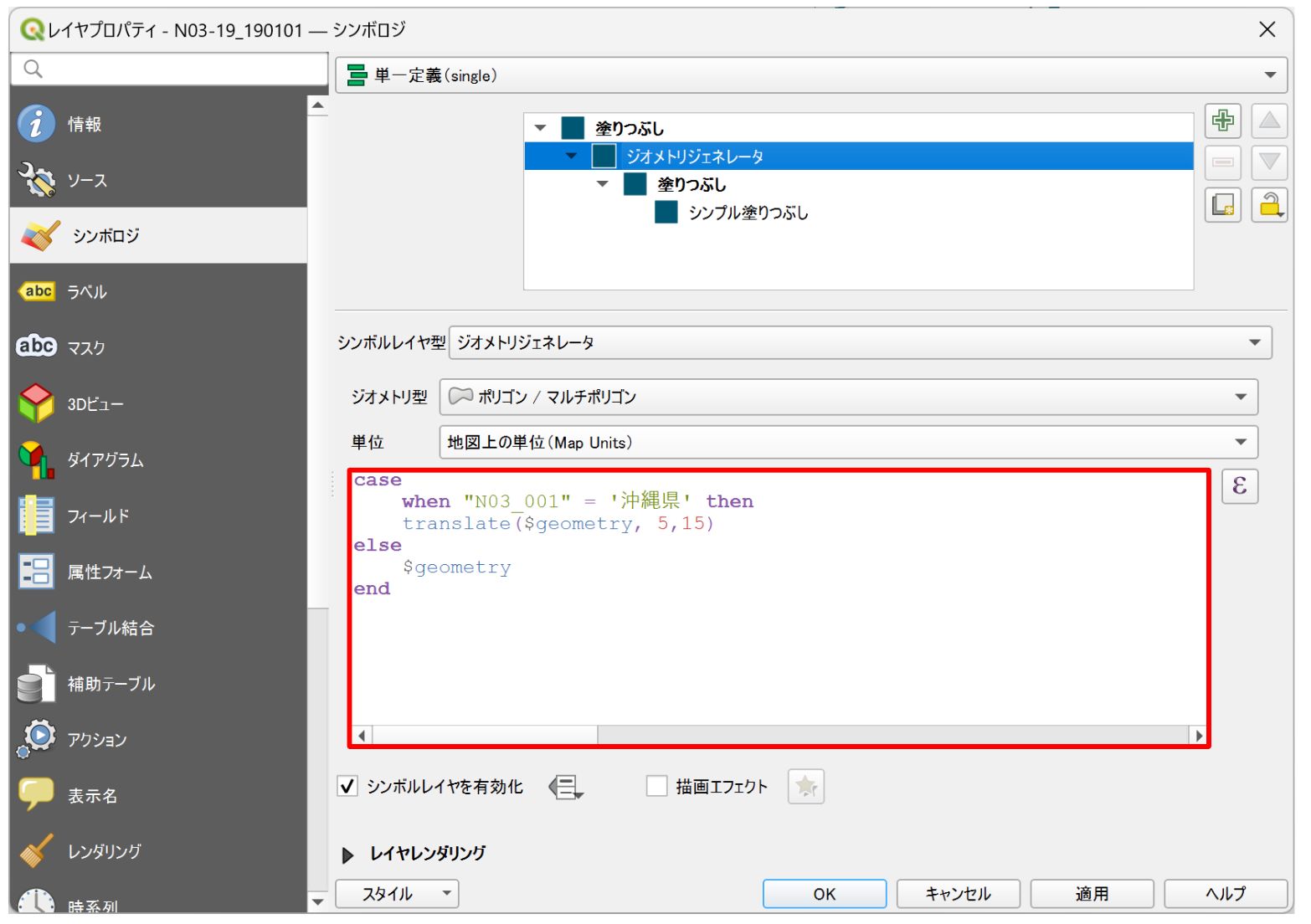Move symbol layer up with the triangle button
Screen dimensions: 1311x924
pyautogui.click(x=1269, y=121)
